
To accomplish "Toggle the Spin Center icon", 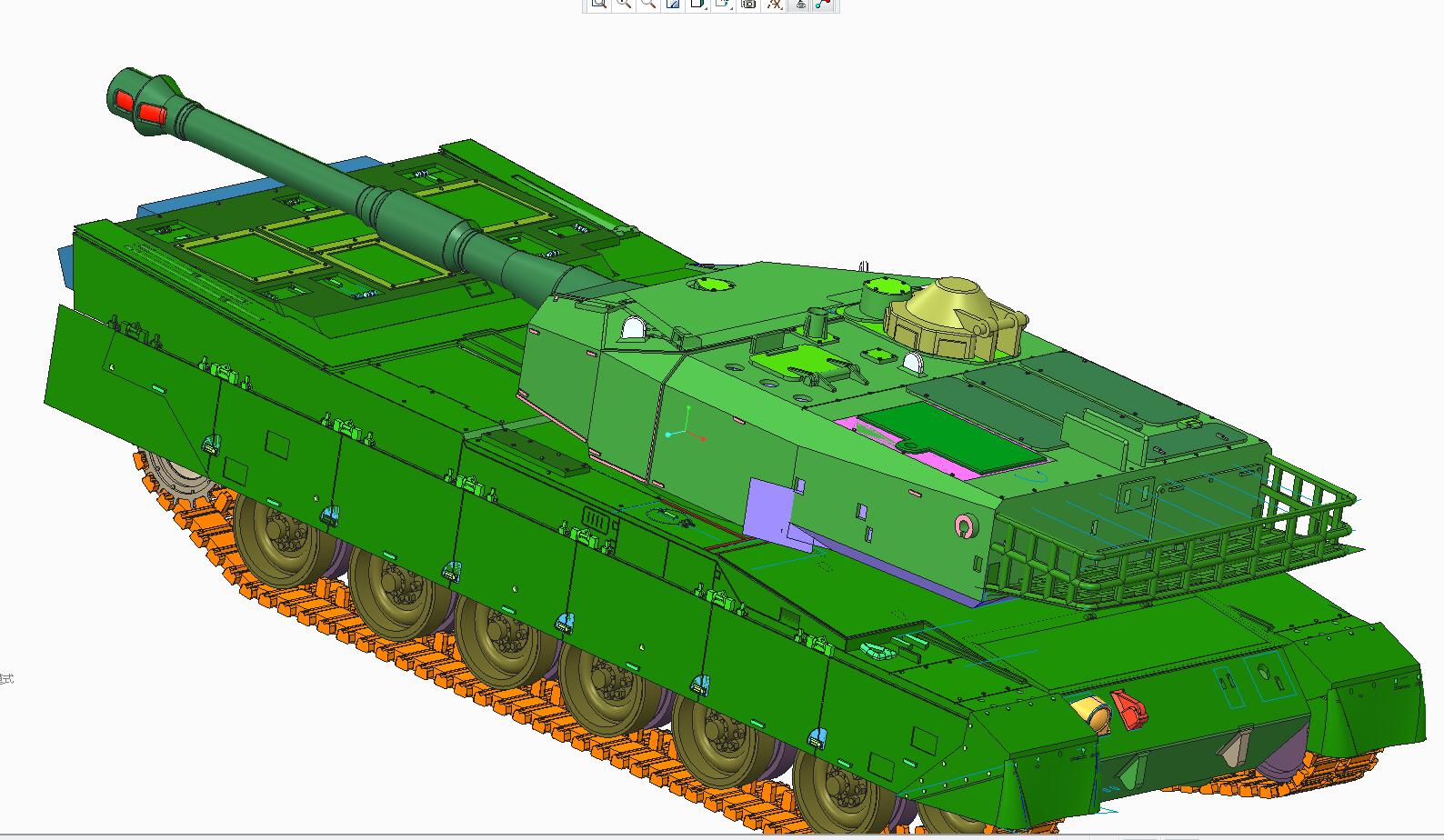I will tap(823, 4).
